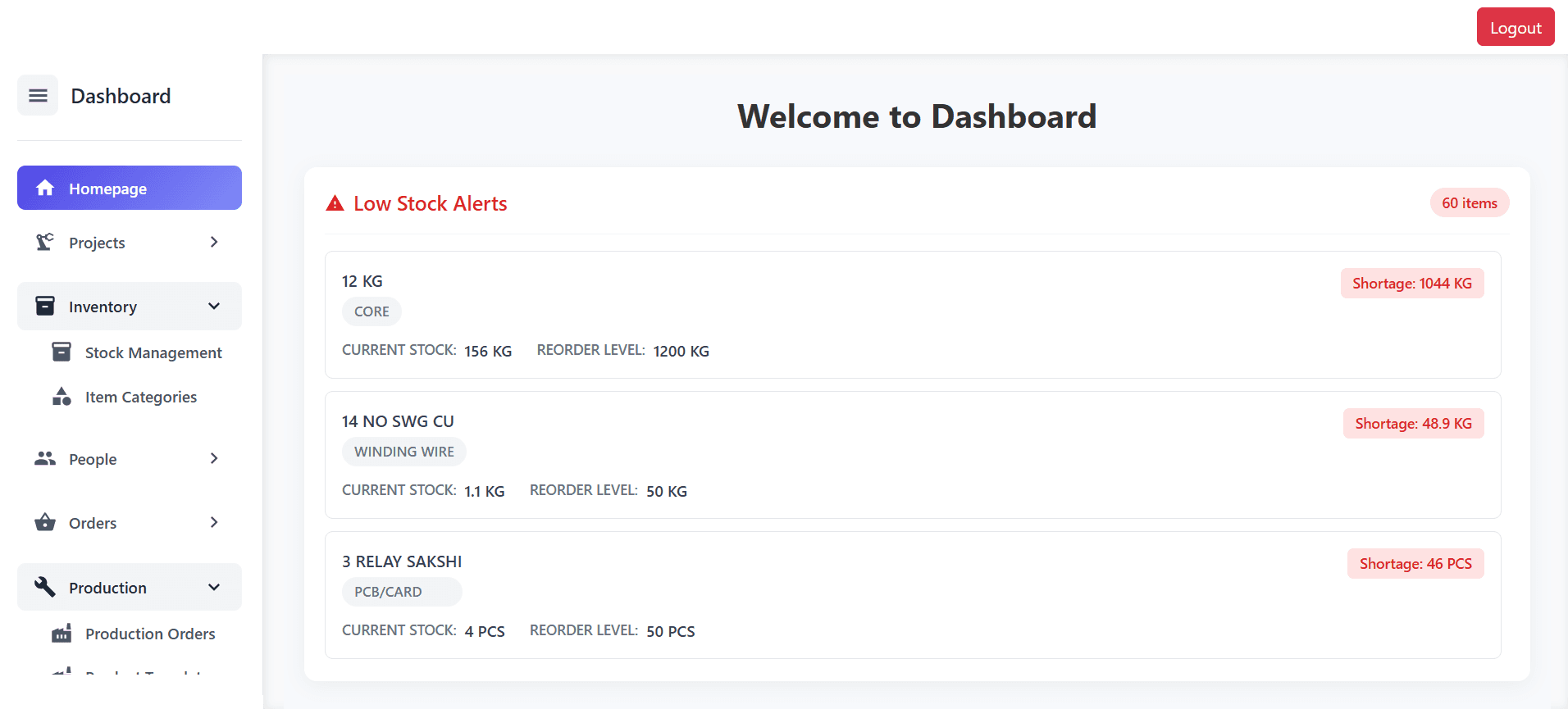Click the hamburger menu icon
Viewport: 1568px width, 709px height.
click(x=38, y=96)
